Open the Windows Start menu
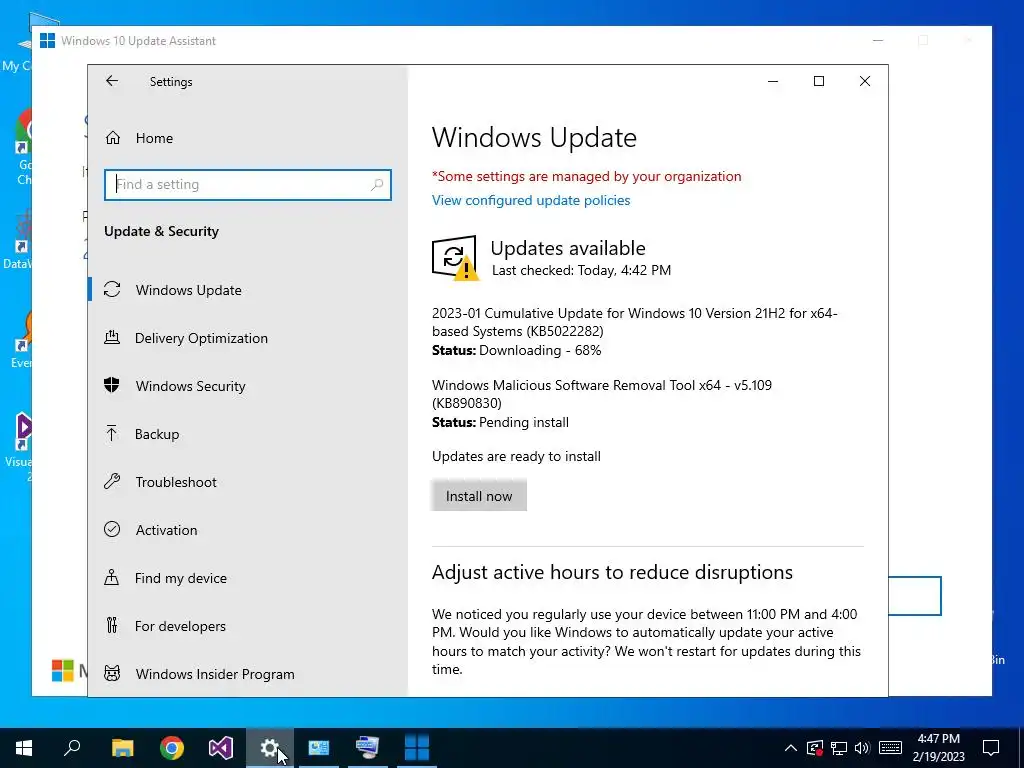Viewport: 1024px width, 768px height. point(24,748)
